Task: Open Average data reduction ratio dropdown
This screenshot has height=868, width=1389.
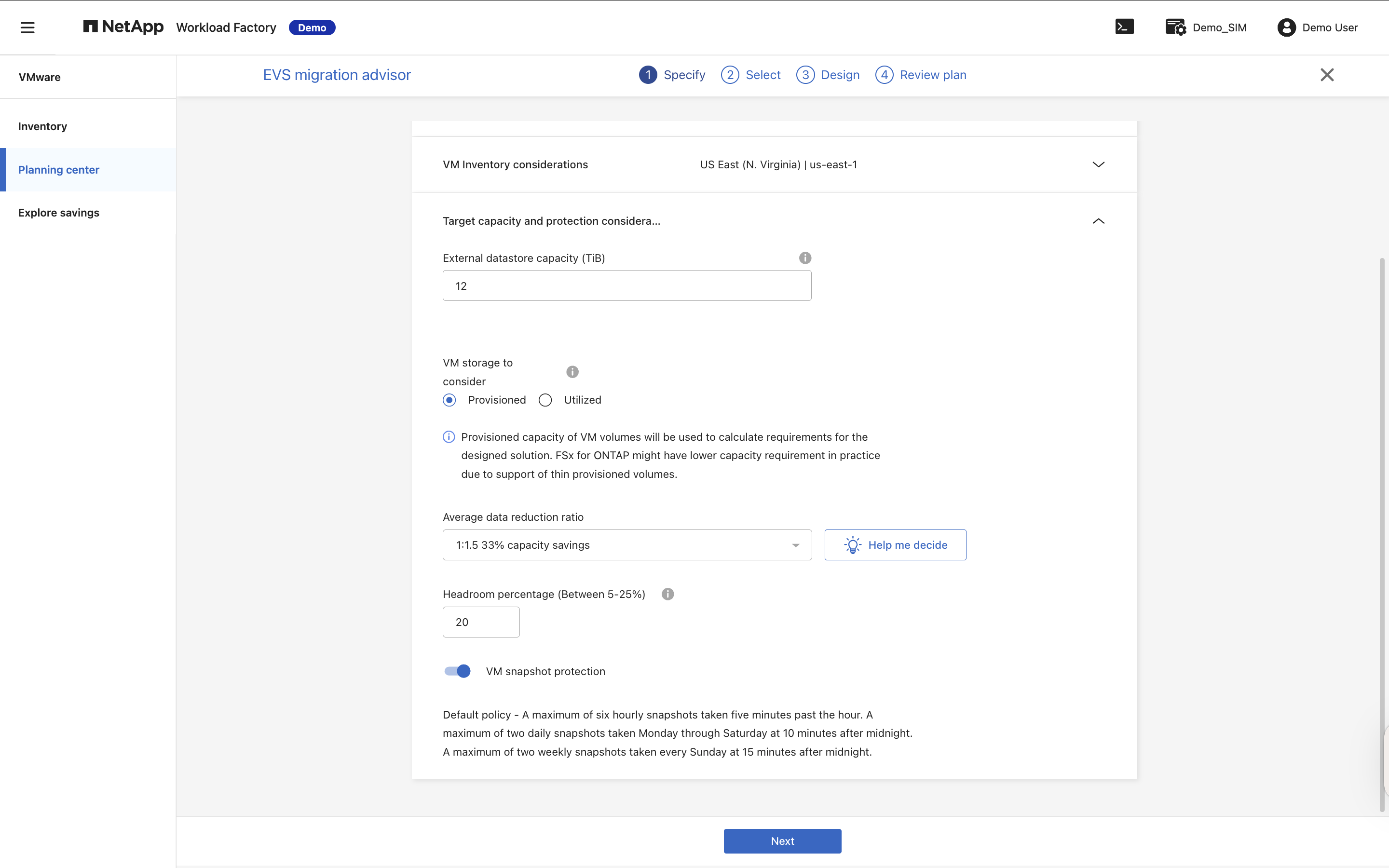Action: click(x=627, y=545)
